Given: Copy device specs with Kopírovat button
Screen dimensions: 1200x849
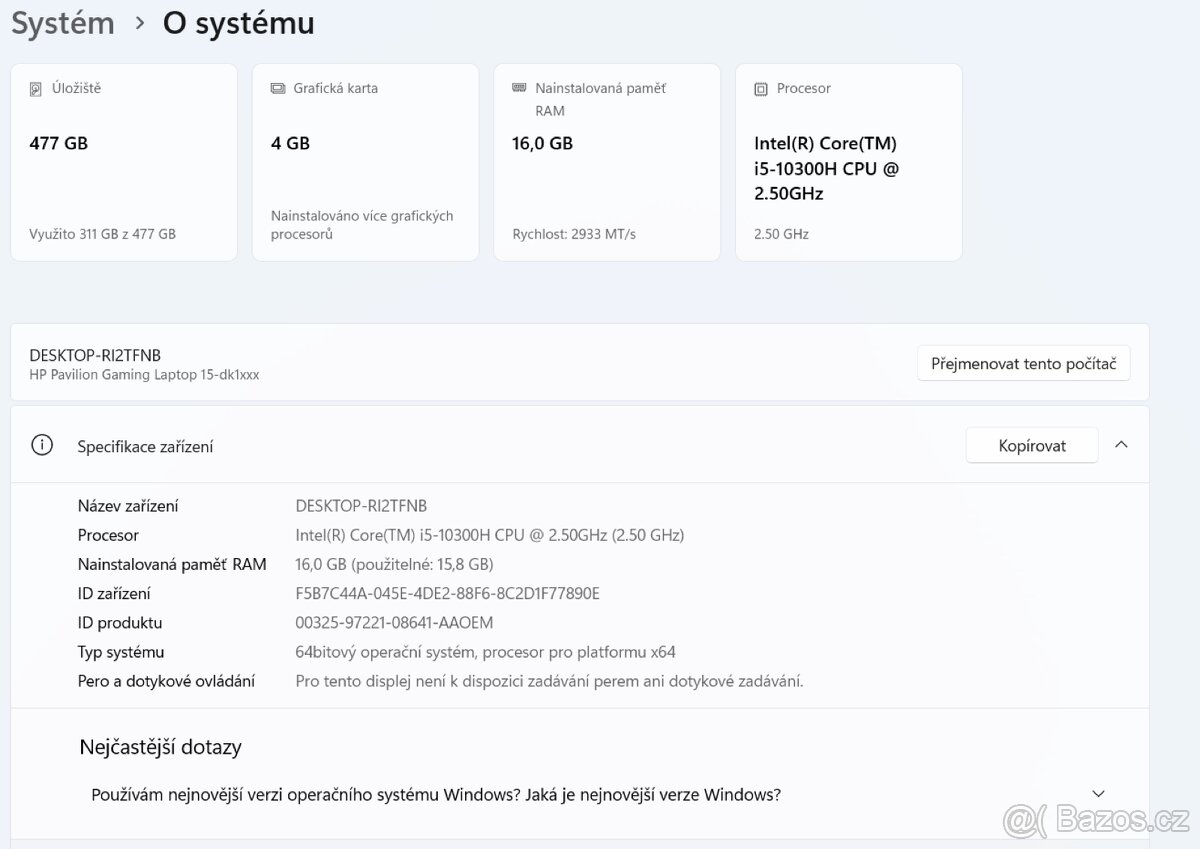Looking at the screenshot, I should [1031, 446].
